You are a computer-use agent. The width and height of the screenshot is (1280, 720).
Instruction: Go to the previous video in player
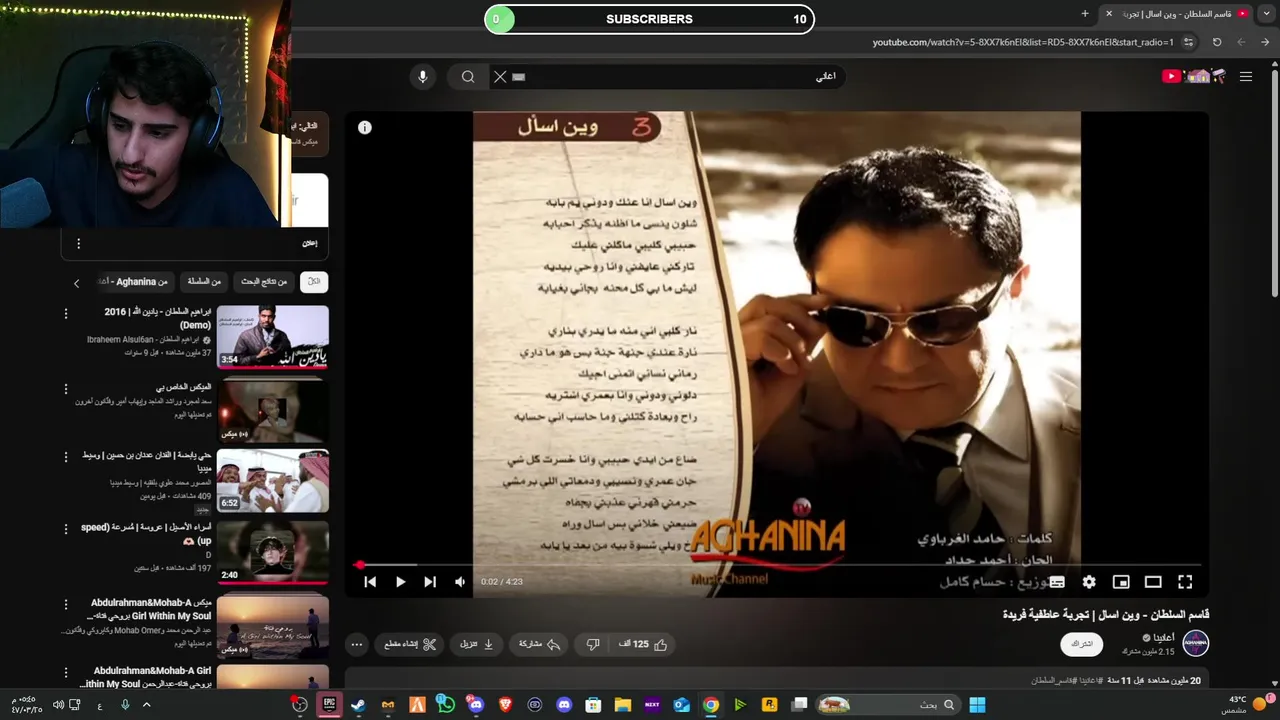[x=370, y=582]
